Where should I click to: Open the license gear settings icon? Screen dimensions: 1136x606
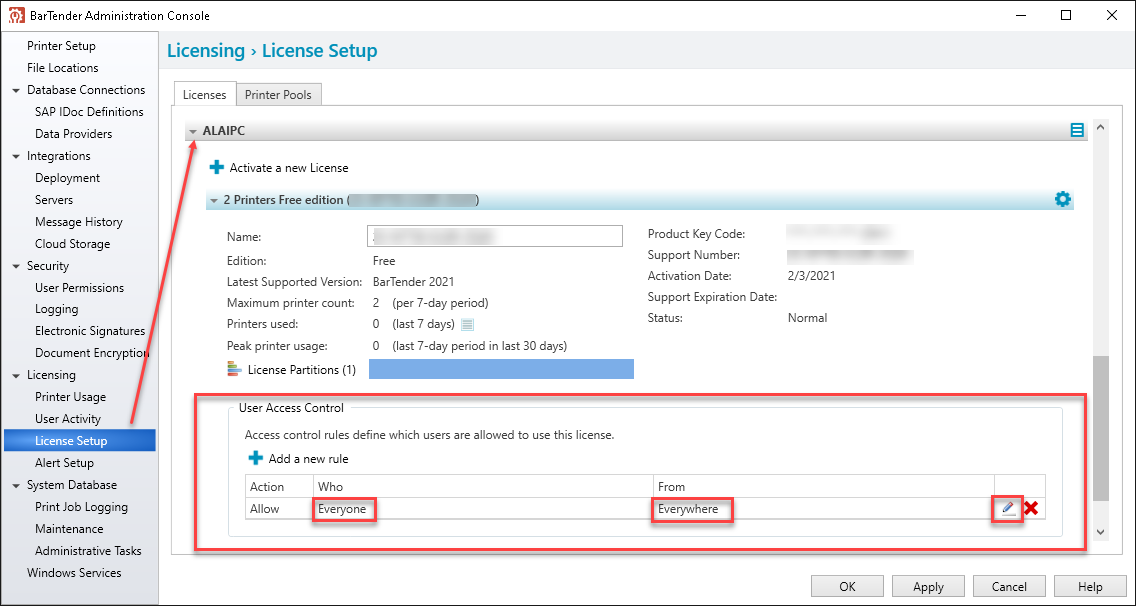click(1062, 199)
